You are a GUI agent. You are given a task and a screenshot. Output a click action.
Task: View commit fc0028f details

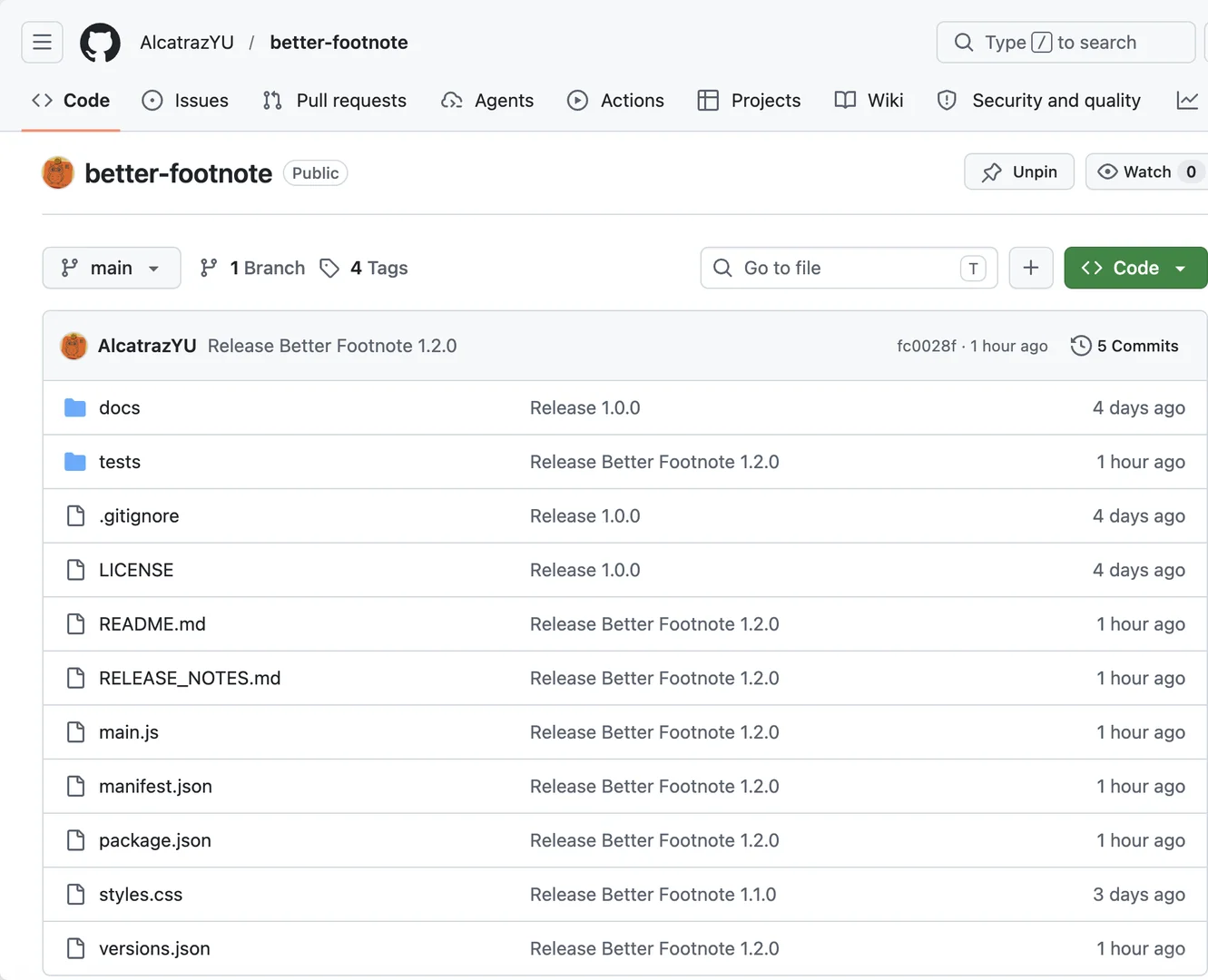pos(927,346)
